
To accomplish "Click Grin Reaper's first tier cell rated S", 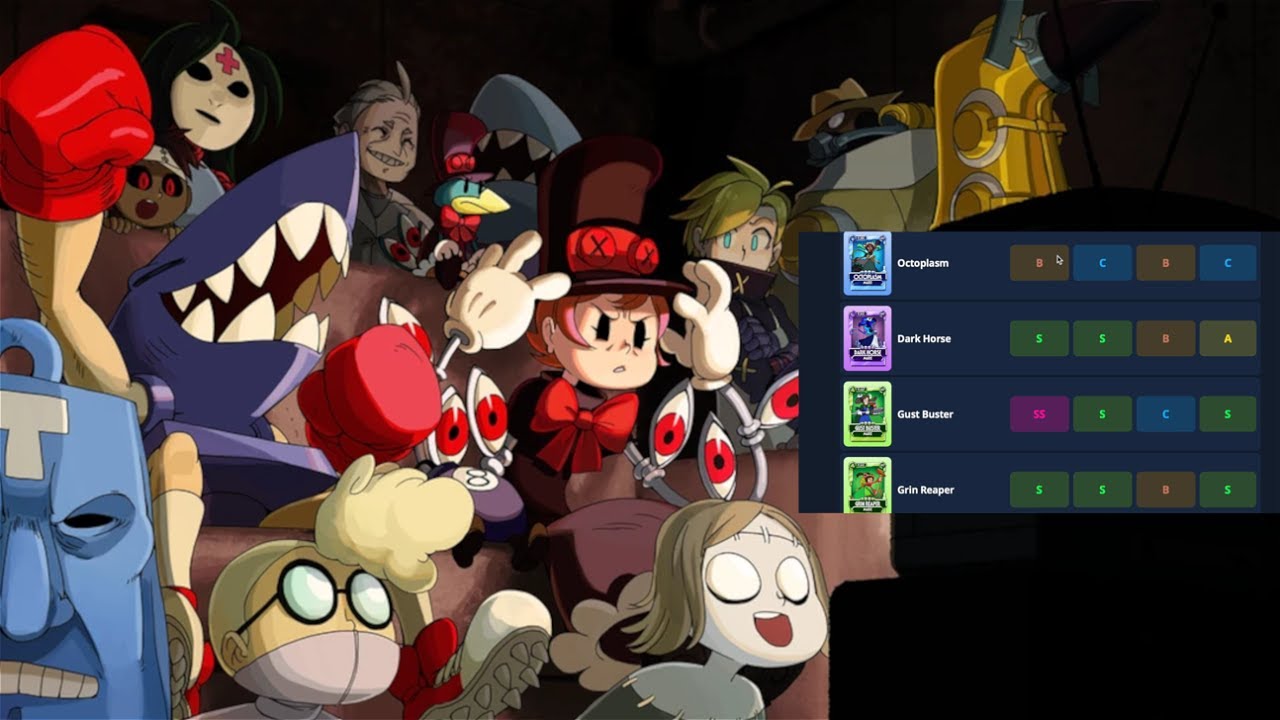I will click(1039, 490).
